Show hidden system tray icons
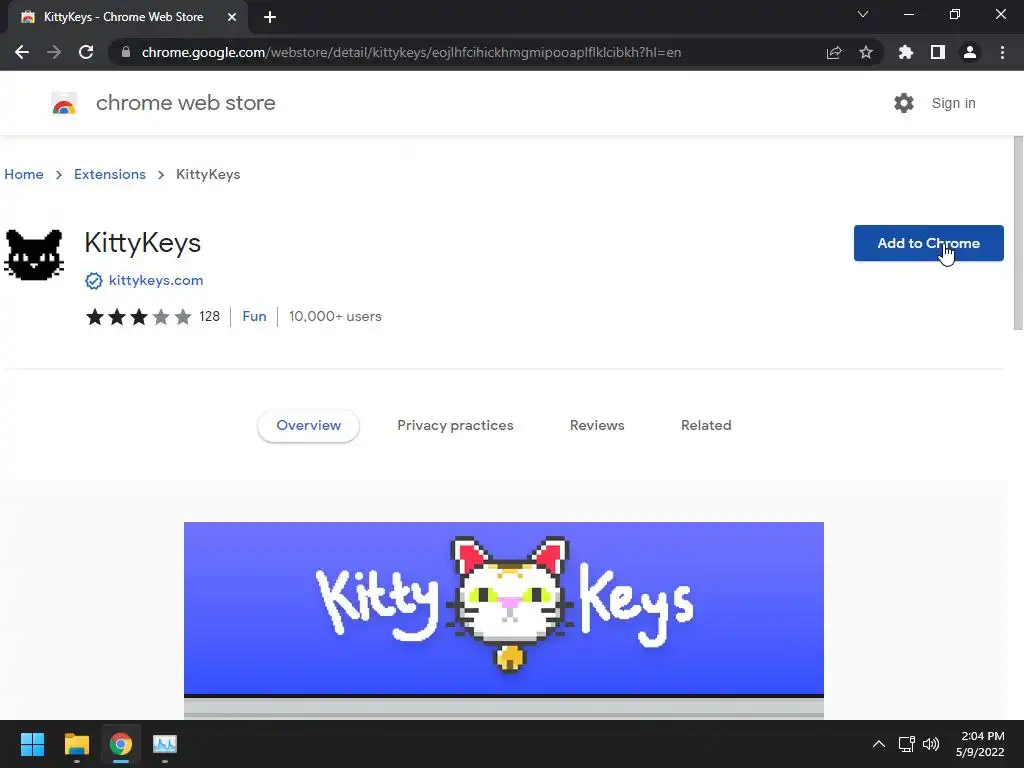1024x768 pixels. (x=879, y=744)
